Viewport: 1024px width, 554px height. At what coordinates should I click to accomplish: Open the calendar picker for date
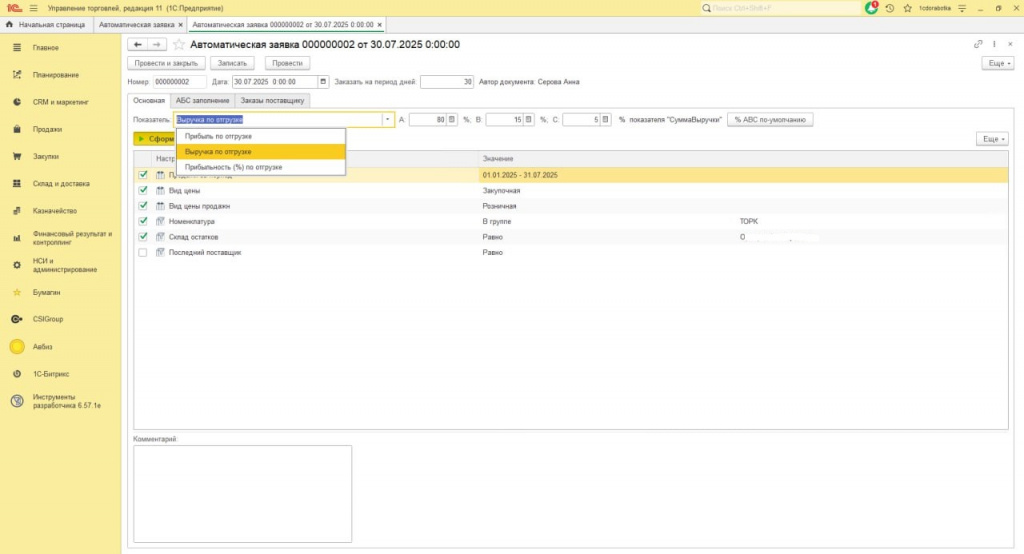(x=323, y=82)
